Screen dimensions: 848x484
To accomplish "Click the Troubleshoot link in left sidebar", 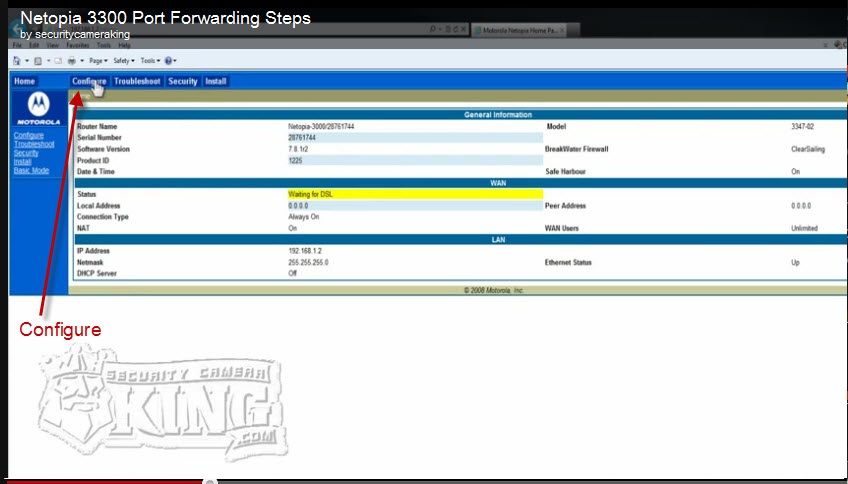I will [34, 144].
